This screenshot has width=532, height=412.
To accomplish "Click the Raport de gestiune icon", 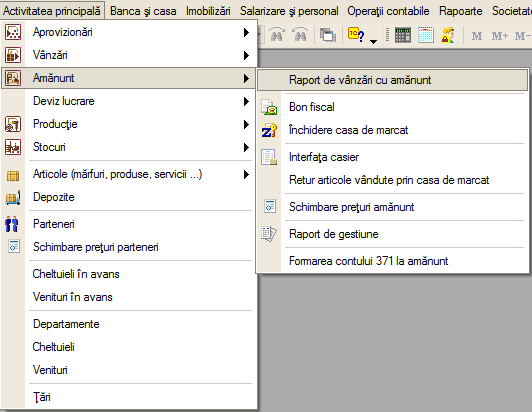I will pos(269,234).
